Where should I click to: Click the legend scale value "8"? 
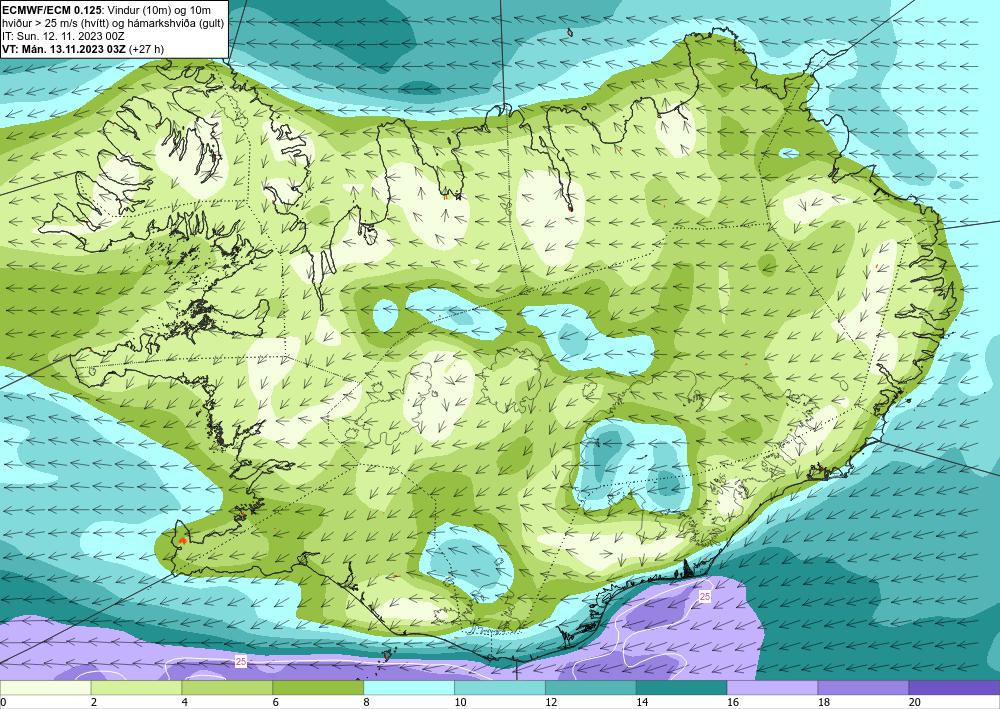pyautogui.click(x=367, y=703)
